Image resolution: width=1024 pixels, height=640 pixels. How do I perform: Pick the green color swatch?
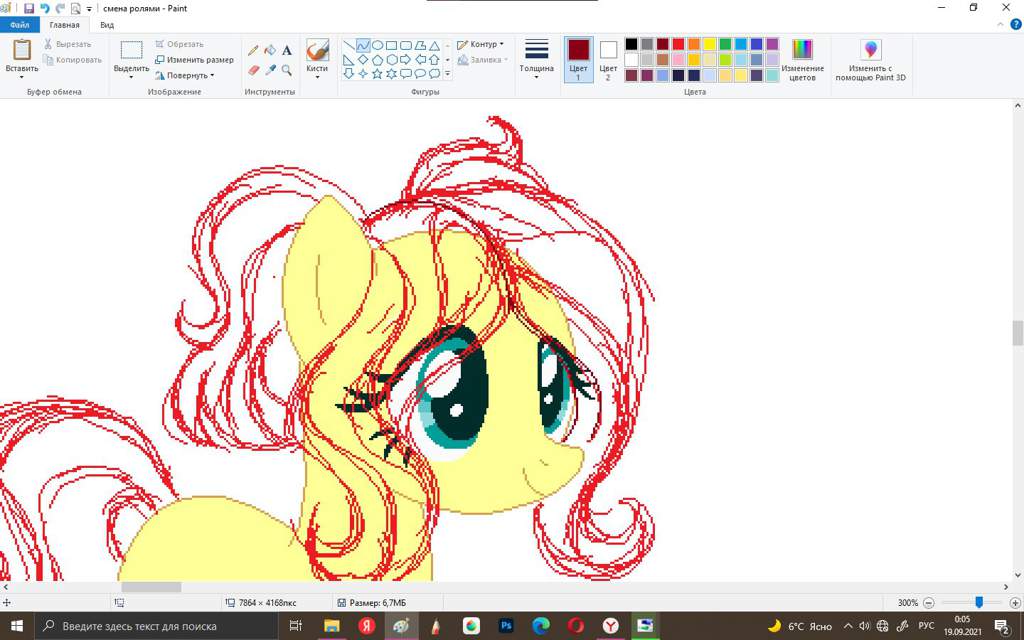(x=725, y=44)
